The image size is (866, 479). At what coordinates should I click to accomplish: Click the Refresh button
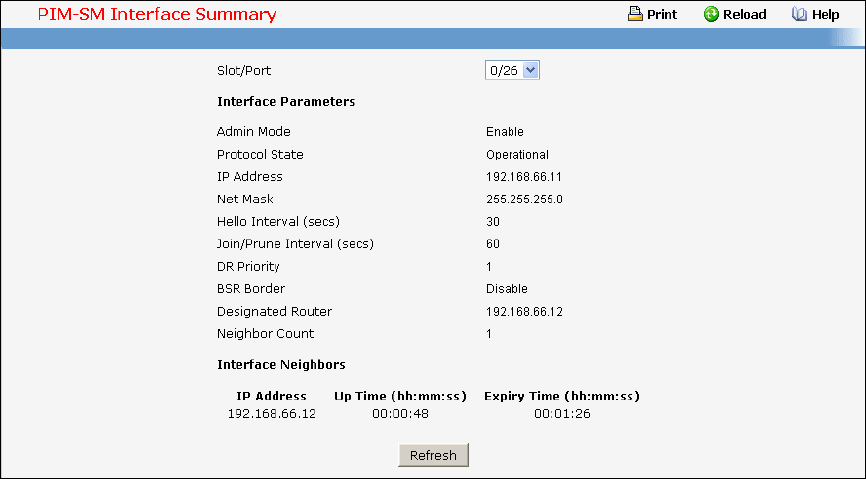(x=433, y=455)
